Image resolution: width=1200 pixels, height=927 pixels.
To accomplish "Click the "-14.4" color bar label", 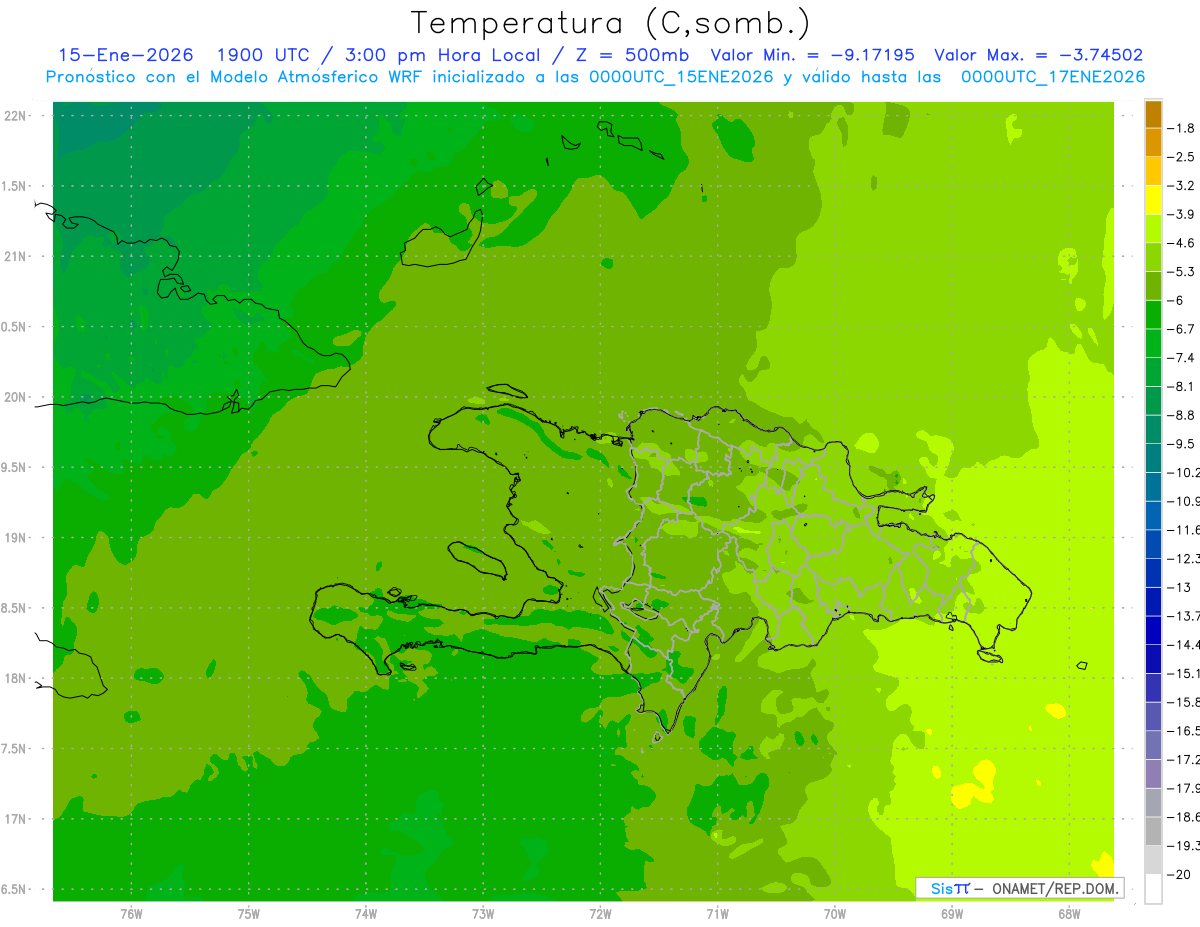I will pyautogui.click(x=1183, y=644).
